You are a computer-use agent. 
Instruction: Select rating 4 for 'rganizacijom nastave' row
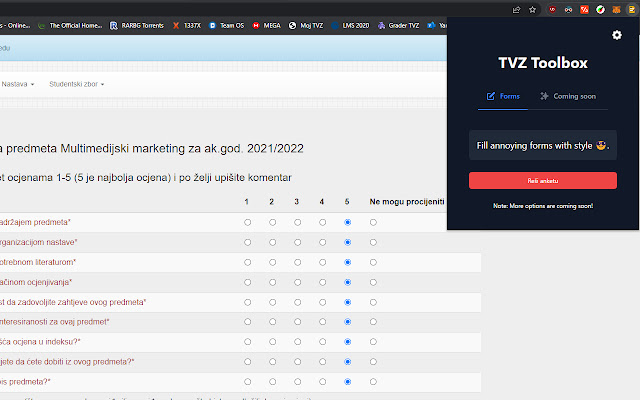tap(322, 242)
